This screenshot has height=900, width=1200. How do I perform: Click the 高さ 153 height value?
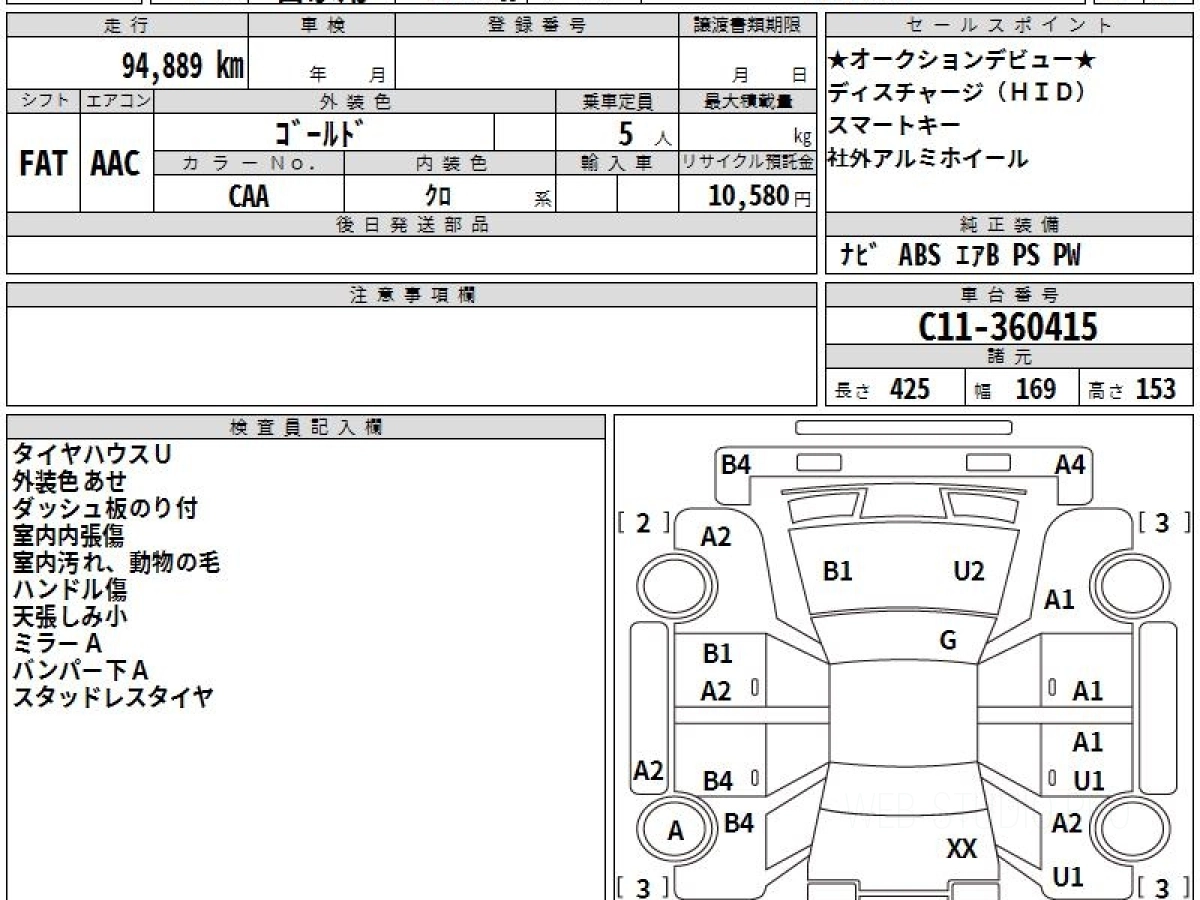pyautogui.click(x=1133, y=389)
